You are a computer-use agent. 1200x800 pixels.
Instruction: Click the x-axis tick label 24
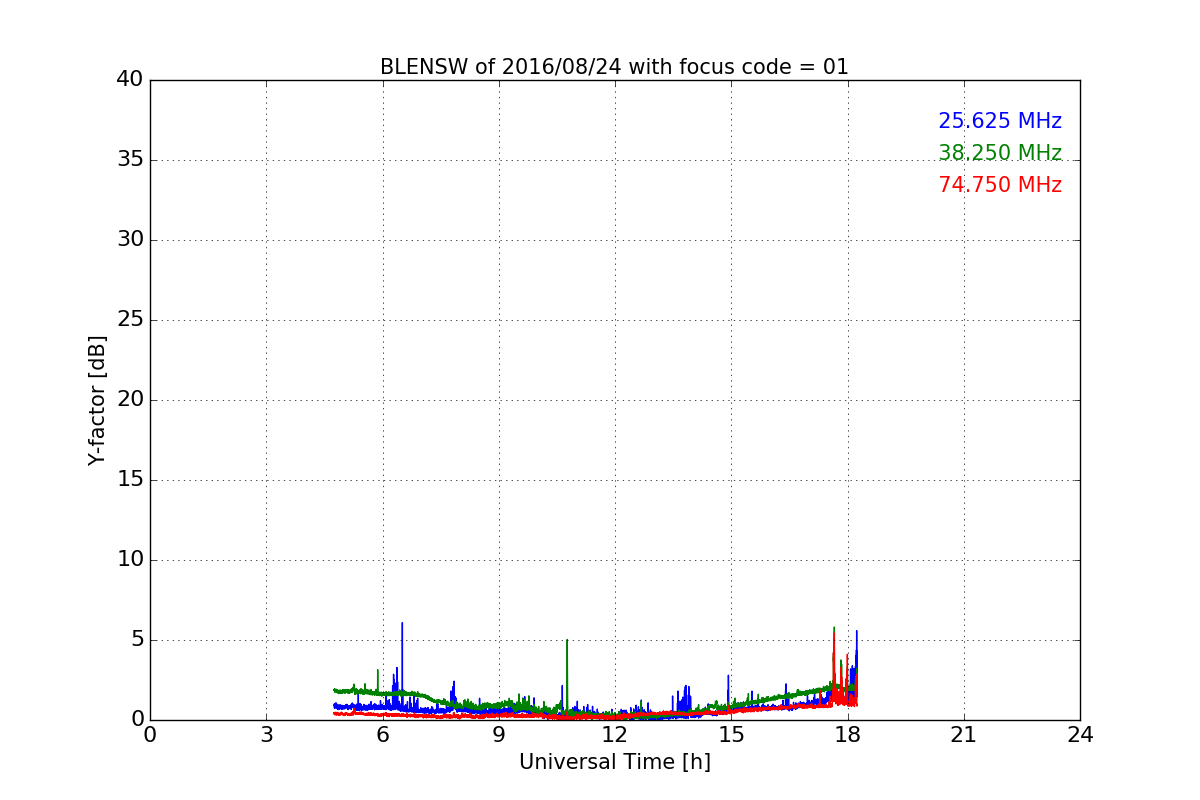[x=1080, y=735]
